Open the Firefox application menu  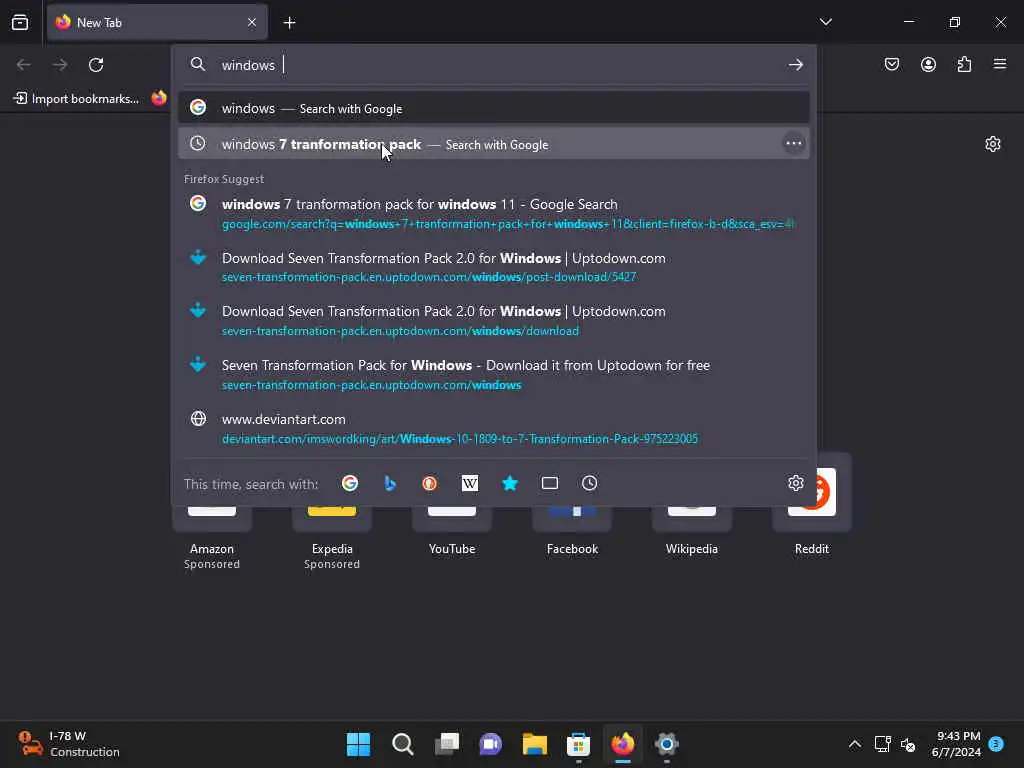point(1000,64)
